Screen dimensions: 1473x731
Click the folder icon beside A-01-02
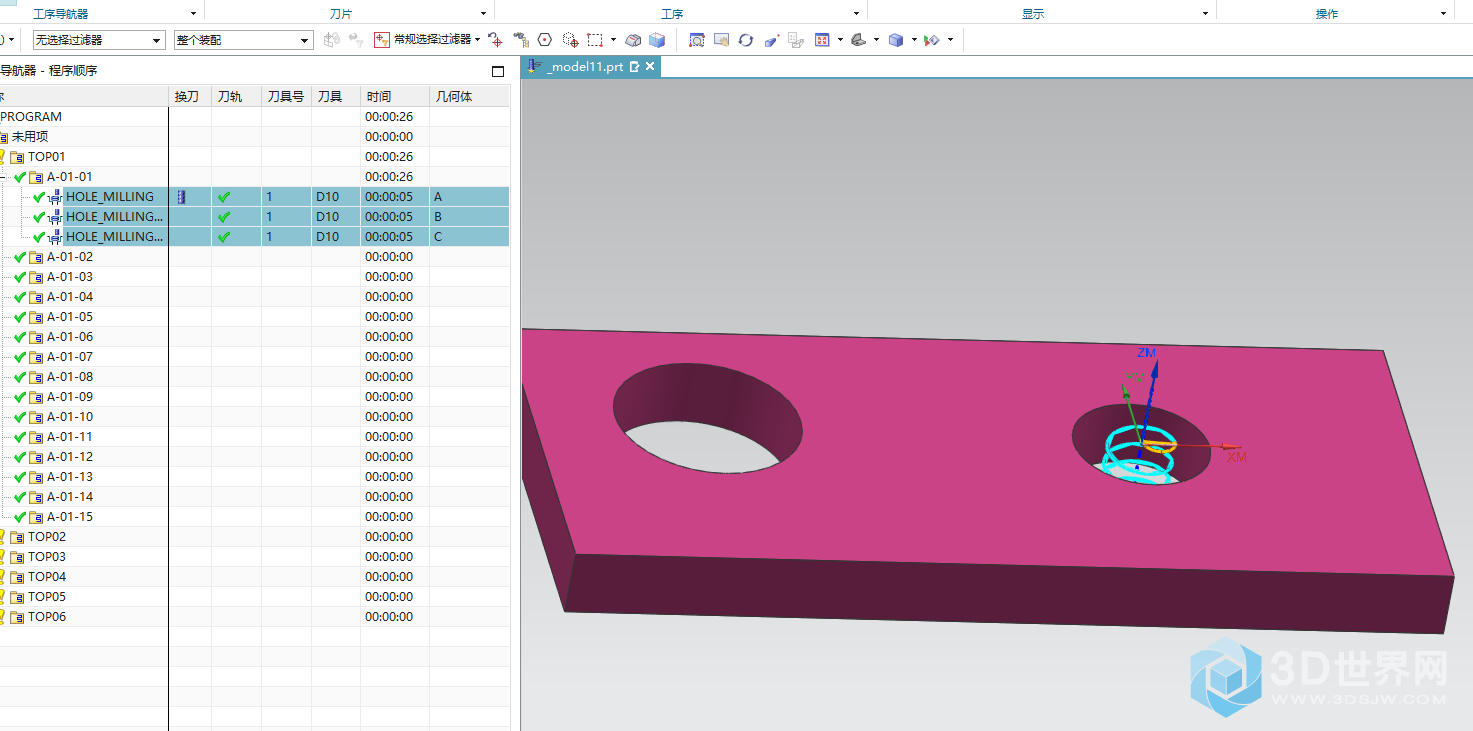36,257
